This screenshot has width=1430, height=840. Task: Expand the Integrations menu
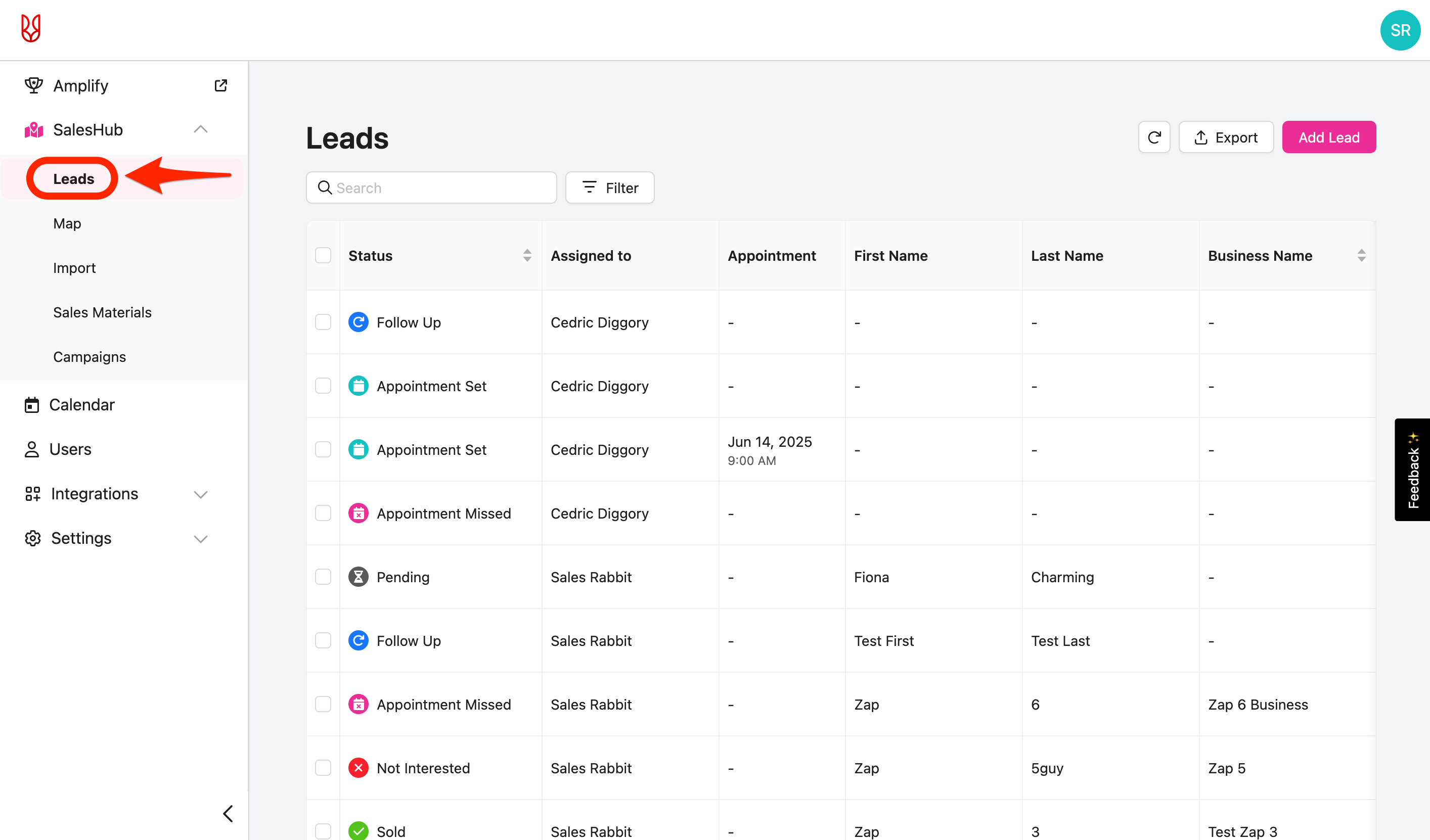[x=200, y=494]
